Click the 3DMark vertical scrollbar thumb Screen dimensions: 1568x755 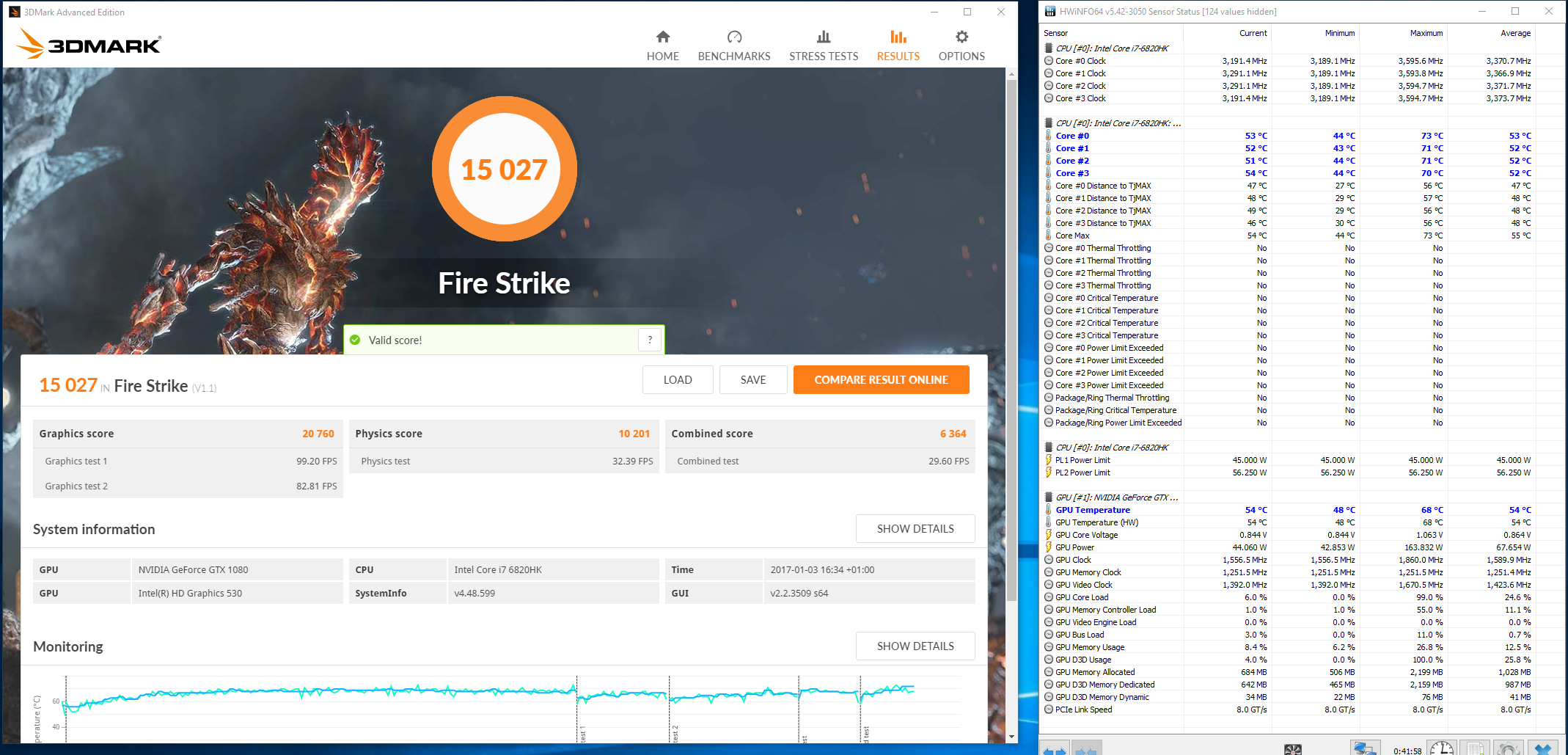[1011, 341]
